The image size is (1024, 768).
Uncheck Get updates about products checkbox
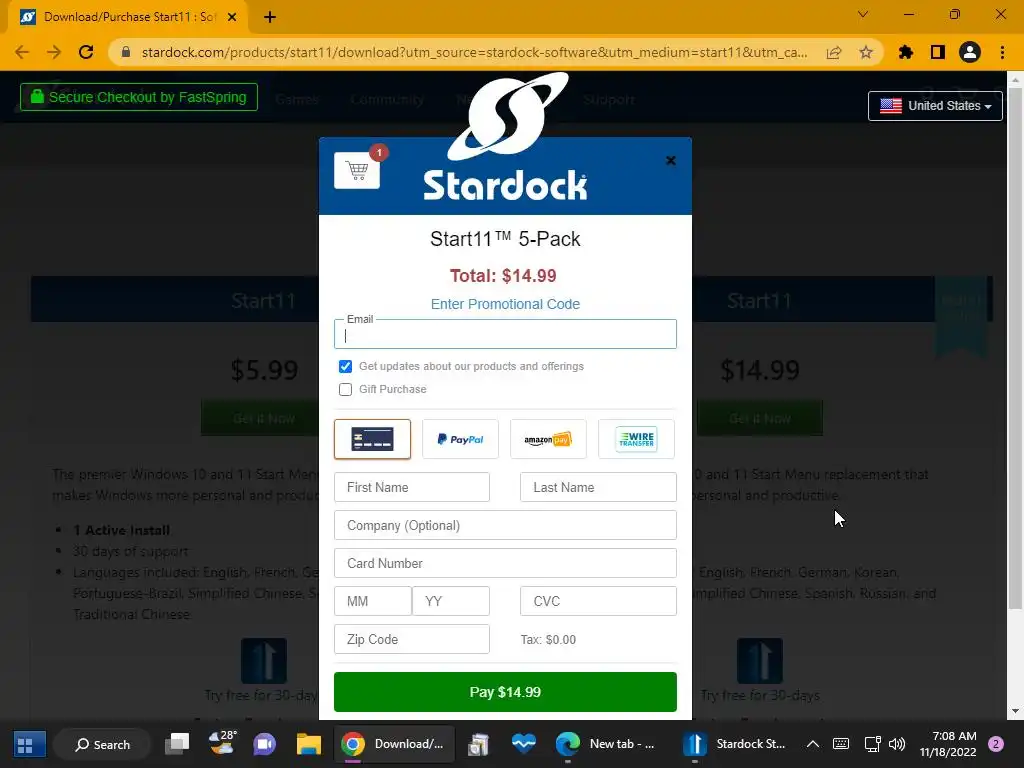(345, 366)
